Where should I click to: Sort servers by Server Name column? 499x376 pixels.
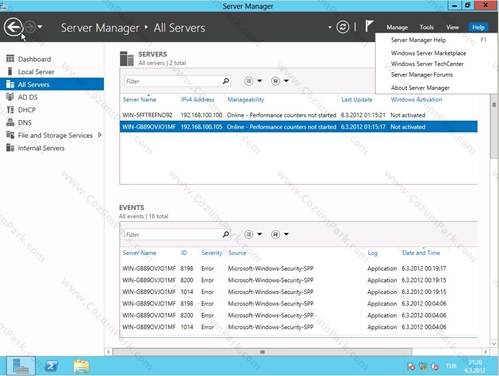pyautogui.click(x=139, y=99)
